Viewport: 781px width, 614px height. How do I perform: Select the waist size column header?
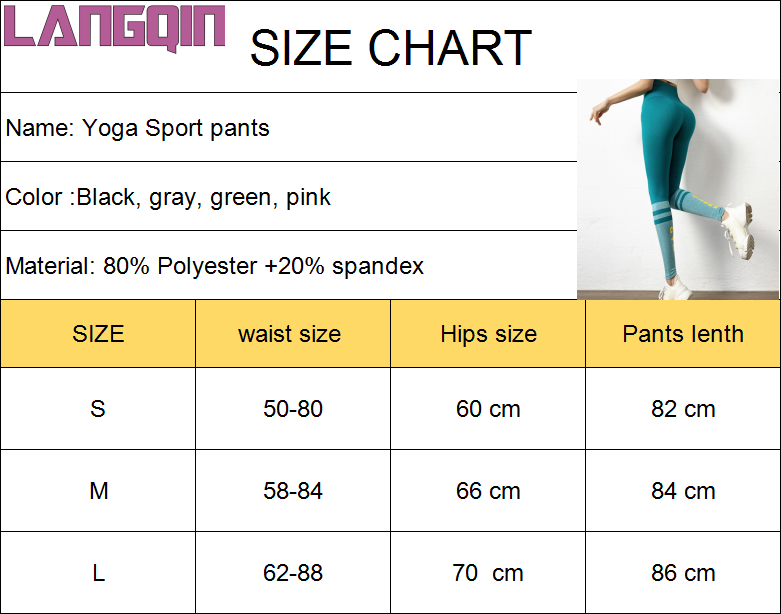pos(290,334)
